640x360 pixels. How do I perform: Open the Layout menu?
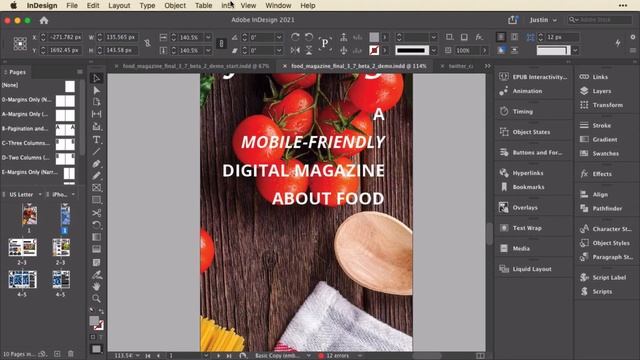point(119,6)
